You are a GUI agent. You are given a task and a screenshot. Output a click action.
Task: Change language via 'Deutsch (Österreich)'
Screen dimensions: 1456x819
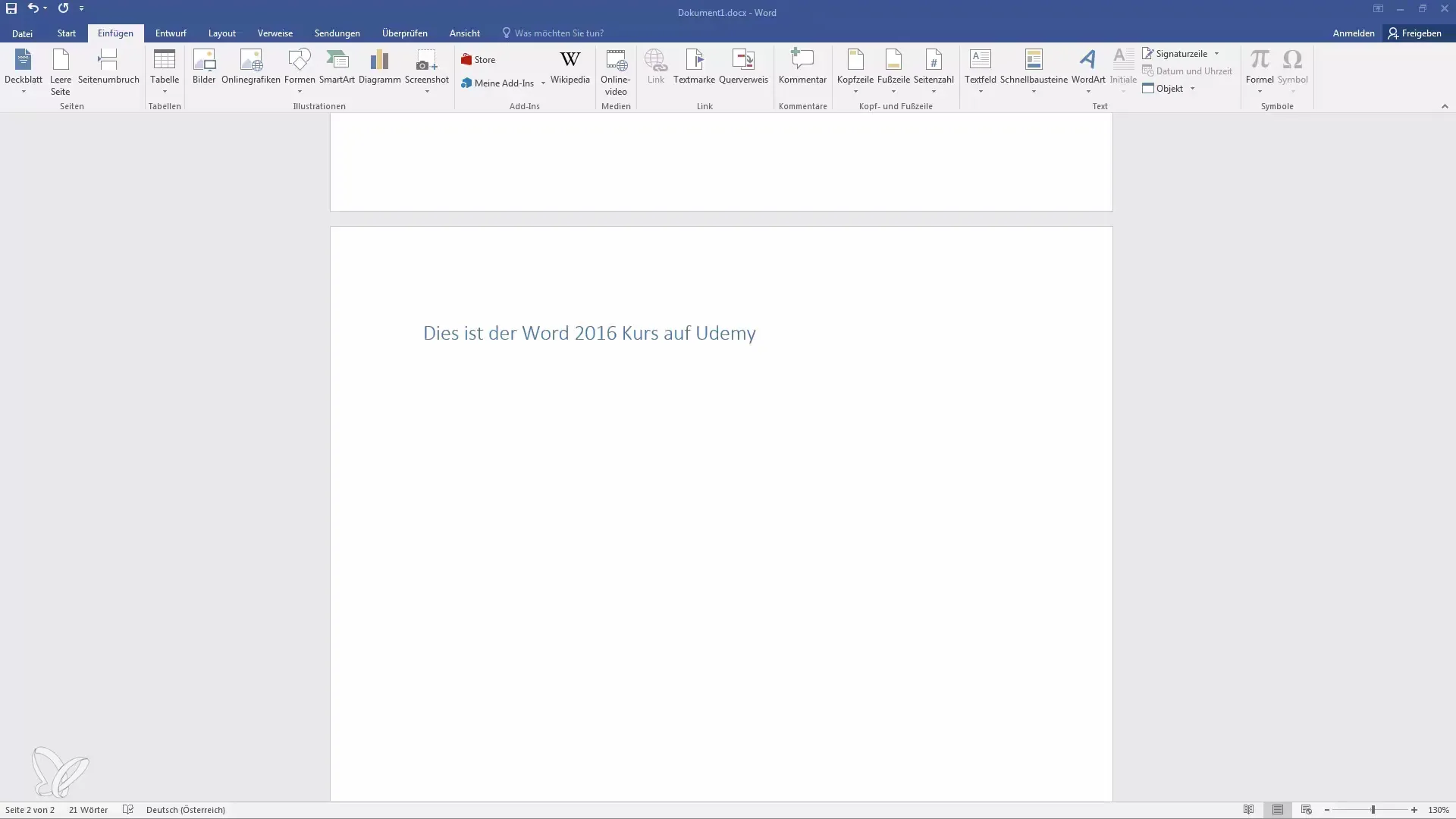click(x=186, y=810)
